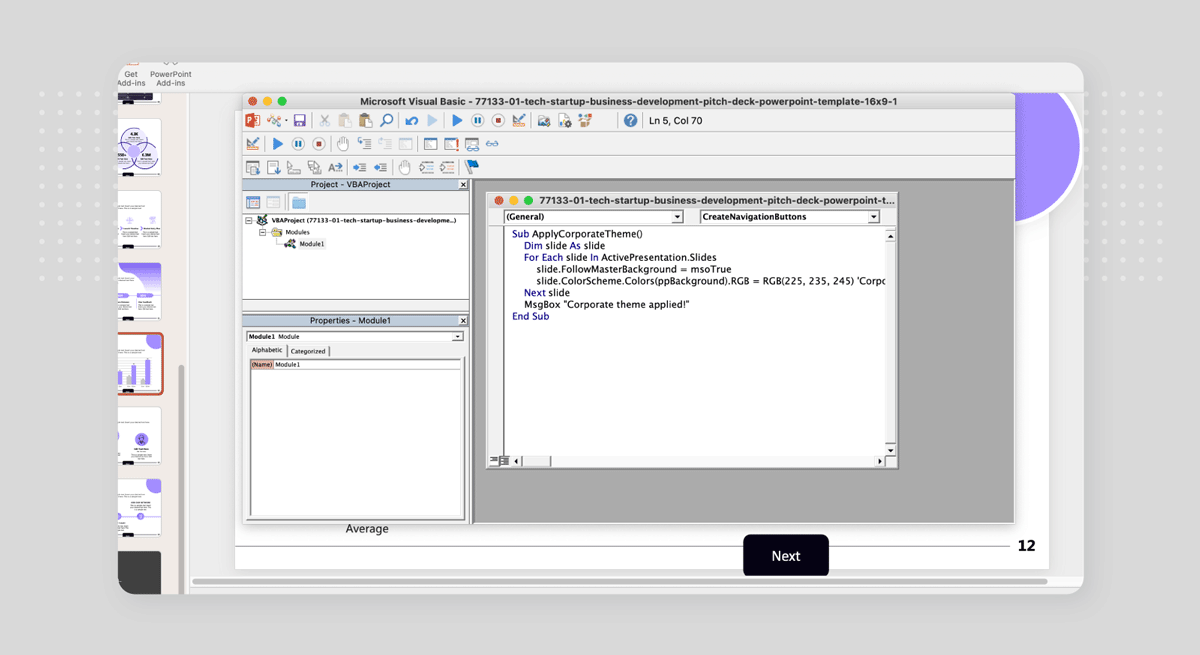Image resolution: width=1200 pixels, height=655 pixels.
Task: Click PowerPoint Add-ins in the ribbon
Action: (x=171, y=78)
